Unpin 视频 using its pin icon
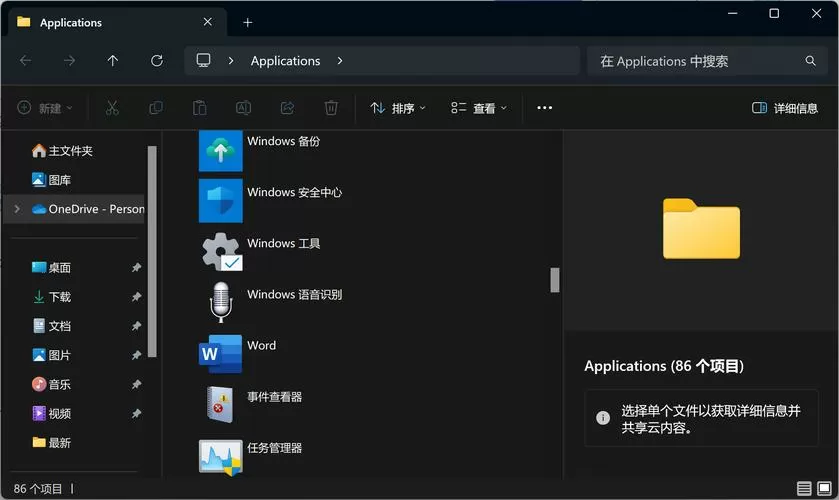The width and height of the screenshot is (839, 500). point(136,413)
